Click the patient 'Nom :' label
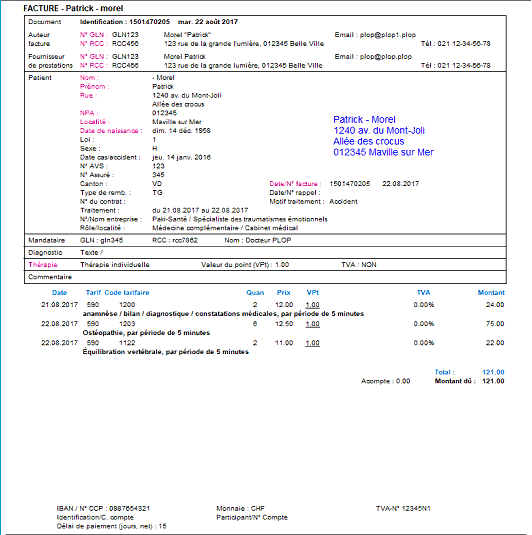 coord(89,78)
